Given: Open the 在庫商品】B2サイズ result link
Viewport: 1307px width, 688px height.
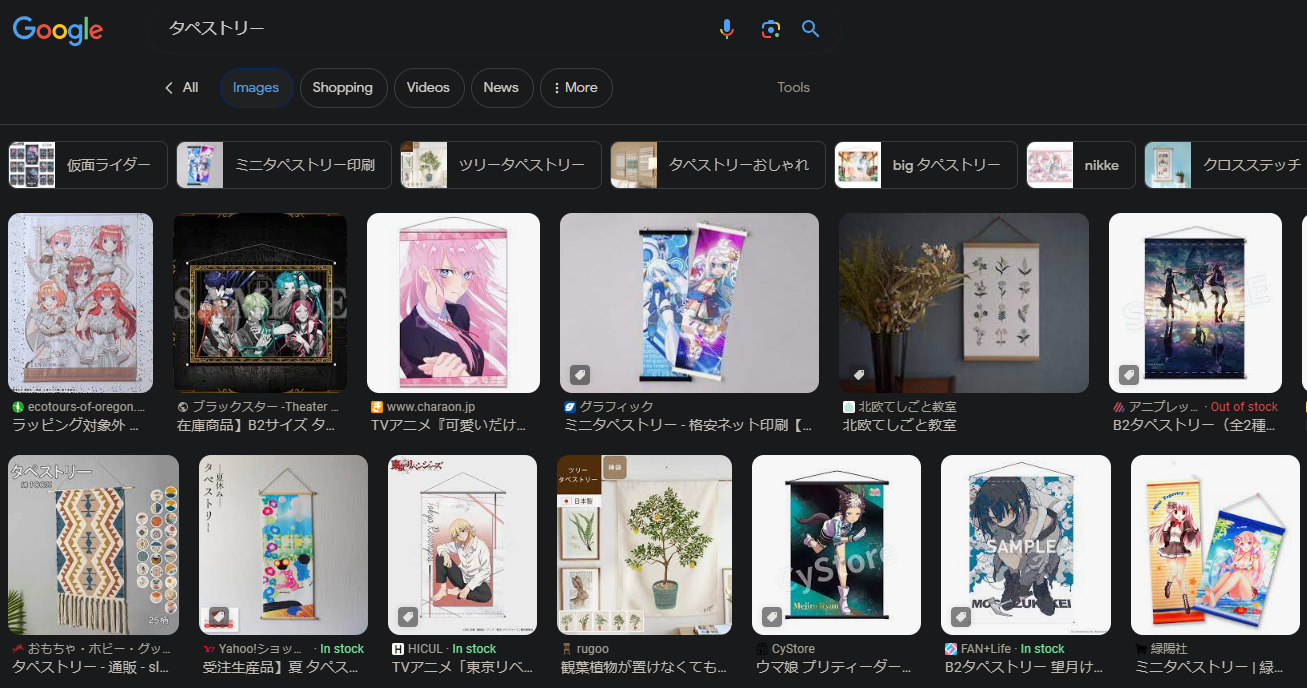Looking at the screenshot, I should (x=256, y=425).
